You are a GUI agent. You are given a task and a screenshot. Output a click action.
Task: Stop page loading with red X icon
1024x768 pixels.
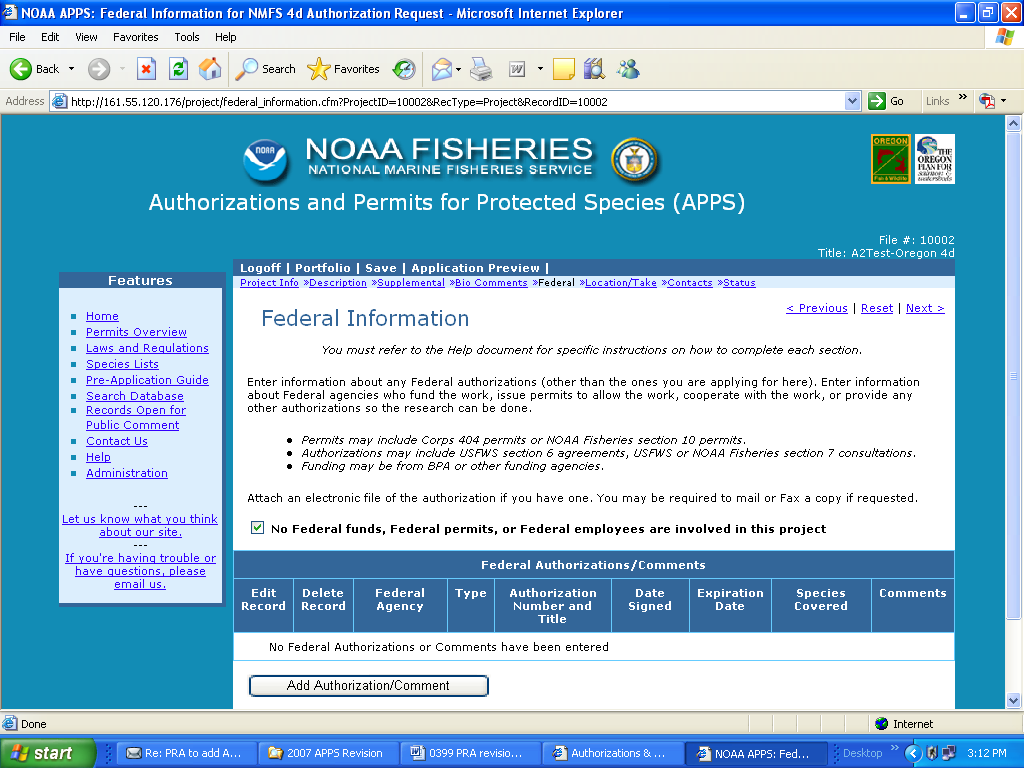(146, 69)
